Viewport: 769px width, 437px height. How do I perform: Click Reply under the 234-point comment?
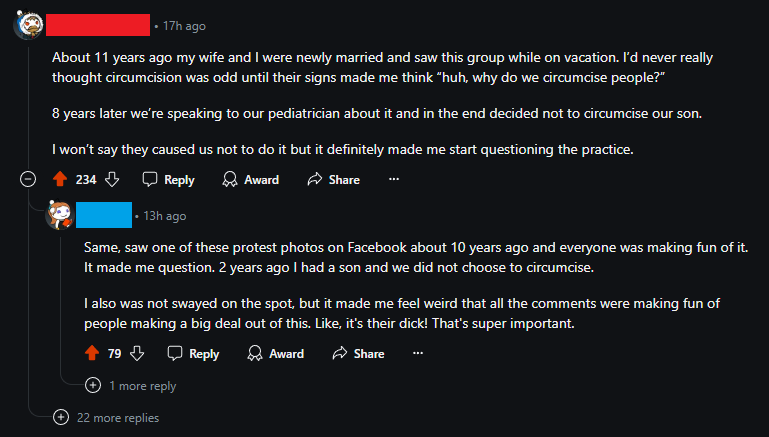pos(168,180)
